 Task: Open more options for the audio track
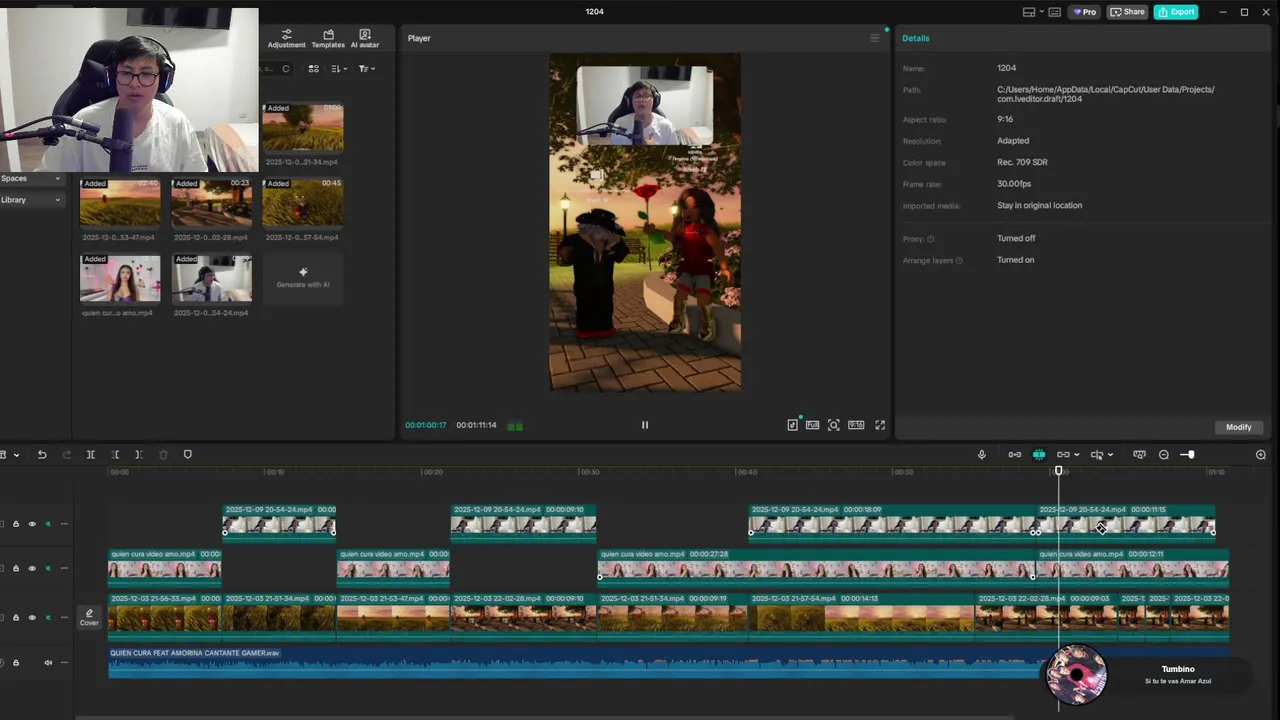(64, 663)
